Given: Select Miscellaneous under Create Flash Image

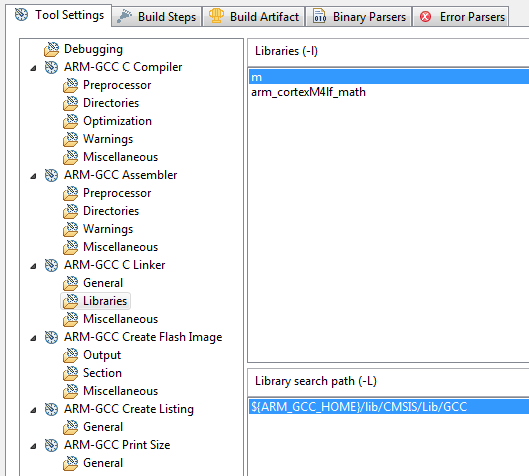Looking at the screenshot, I should pos(120,391).
